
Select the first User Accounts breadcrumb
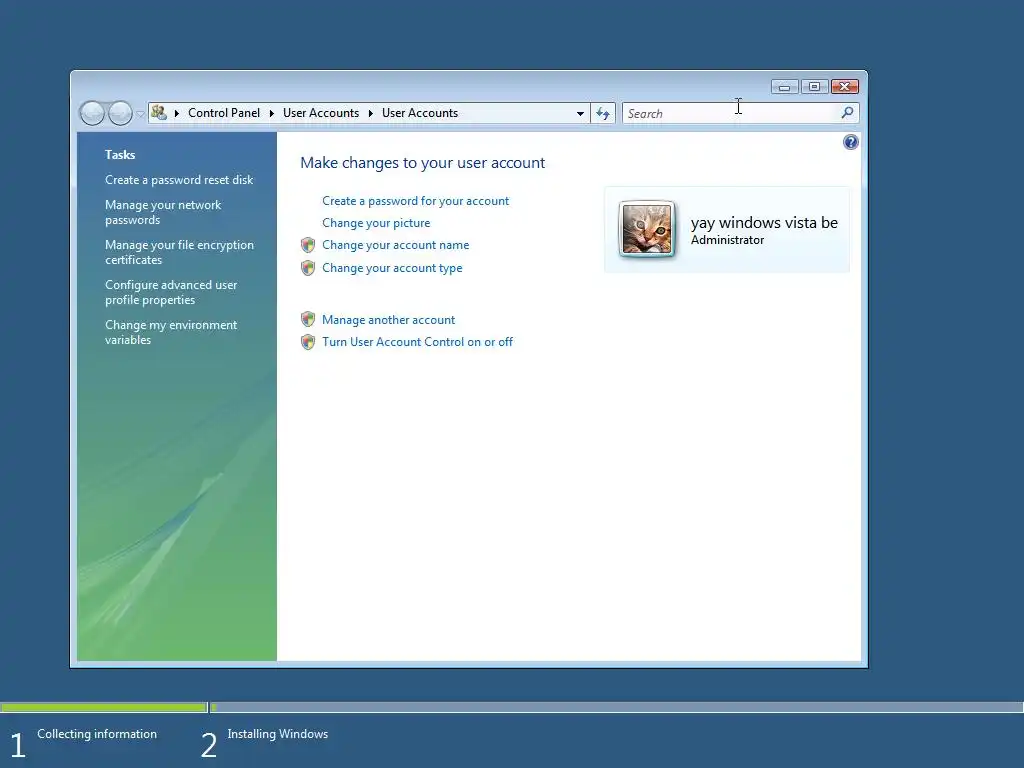[x=321, y=113]
